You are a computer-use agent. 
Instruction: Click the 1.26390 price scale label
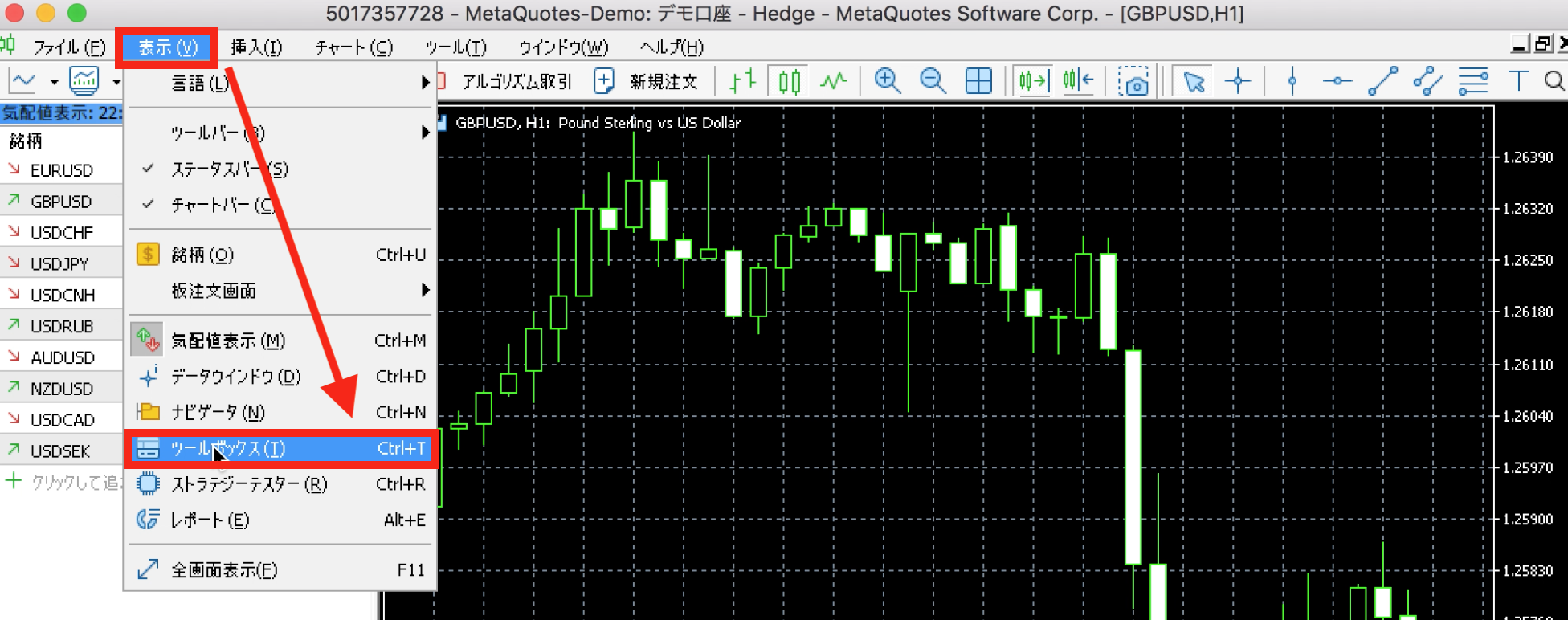1527,157
